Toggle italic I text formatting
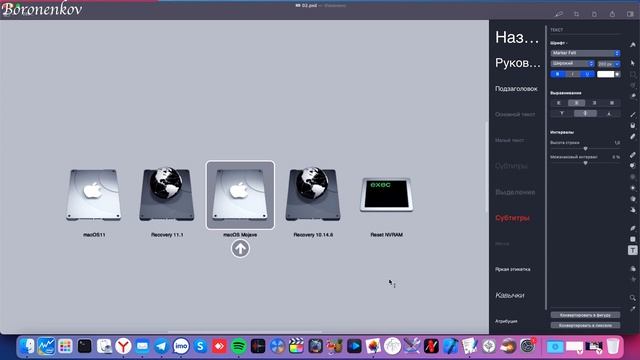Screen dimensions: 640x360 pyautogui.click(x=573, y=74)
